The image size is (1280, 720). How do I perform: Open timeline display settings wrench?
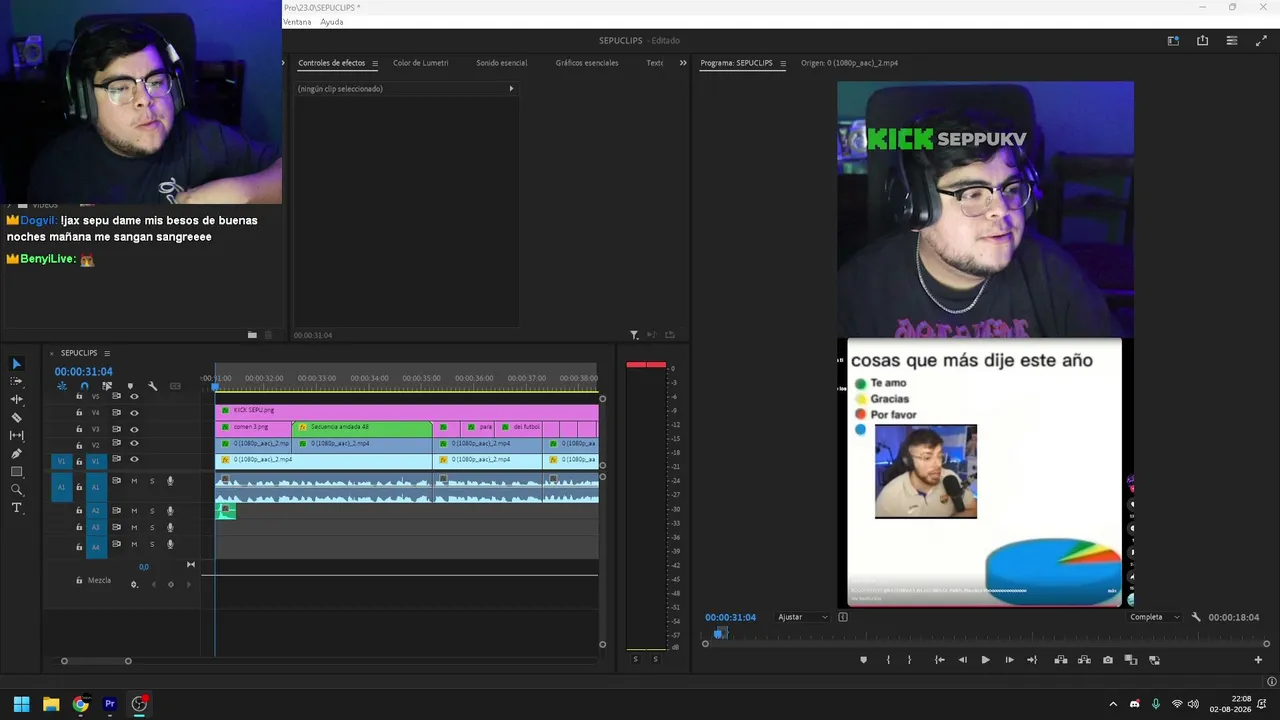[152, 386]
